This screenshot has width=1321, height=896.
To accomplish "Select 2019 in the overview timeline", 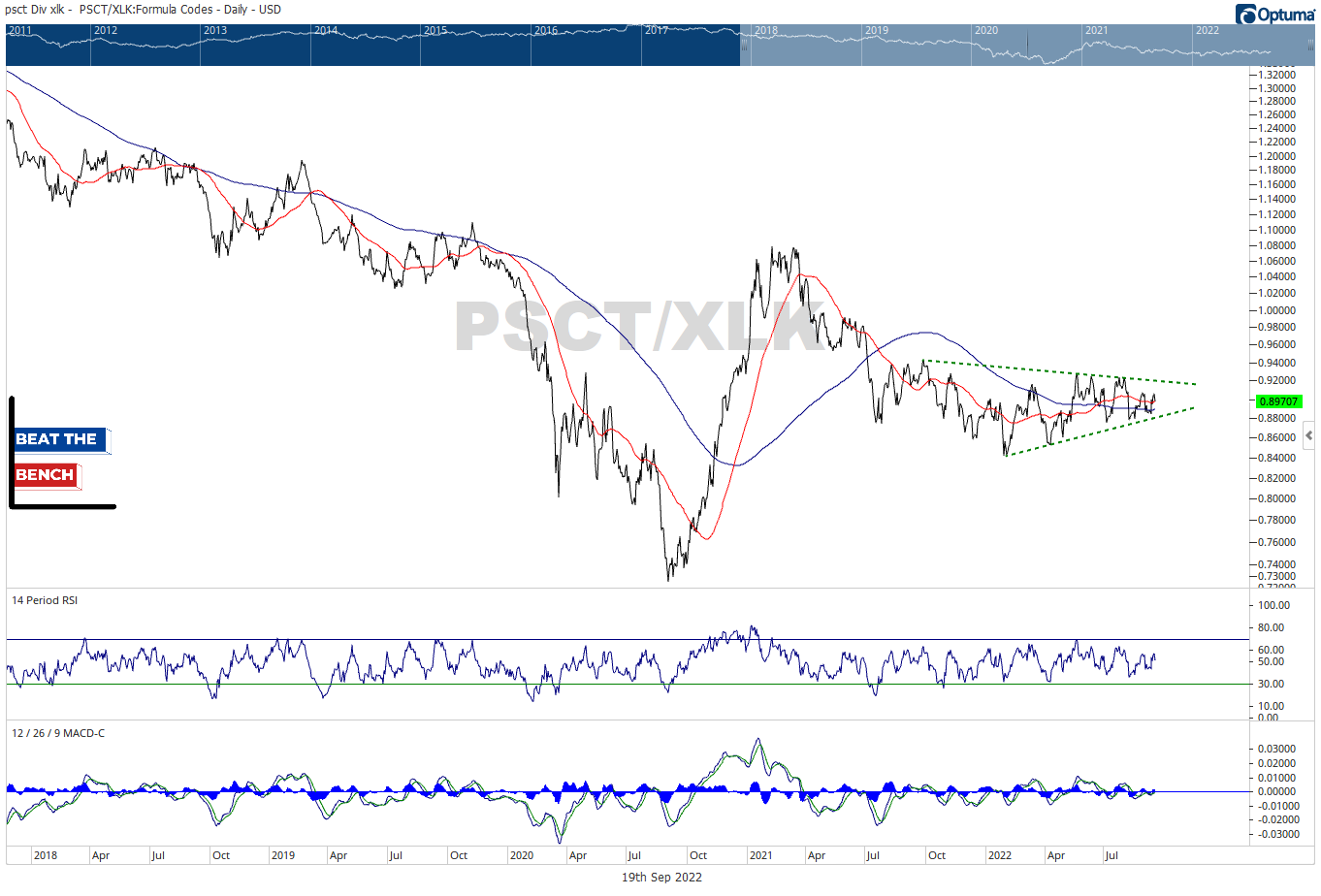I will pos(877,30).
